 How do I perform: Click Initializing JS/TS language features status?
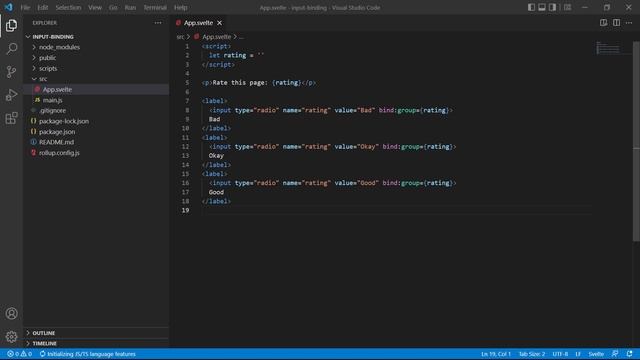click(87, 354)
